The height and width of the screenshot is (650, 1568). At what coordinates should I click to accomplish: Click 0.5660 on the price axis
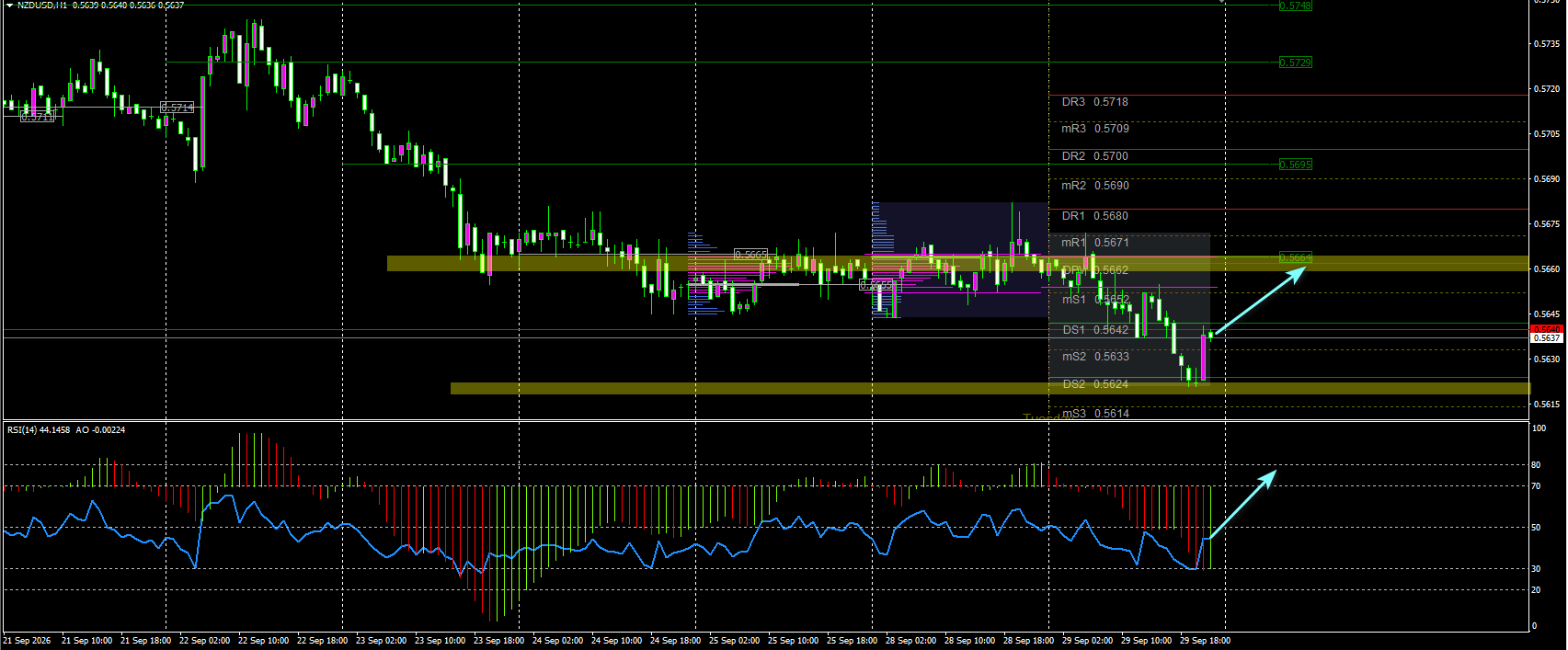coord(1546,269)
